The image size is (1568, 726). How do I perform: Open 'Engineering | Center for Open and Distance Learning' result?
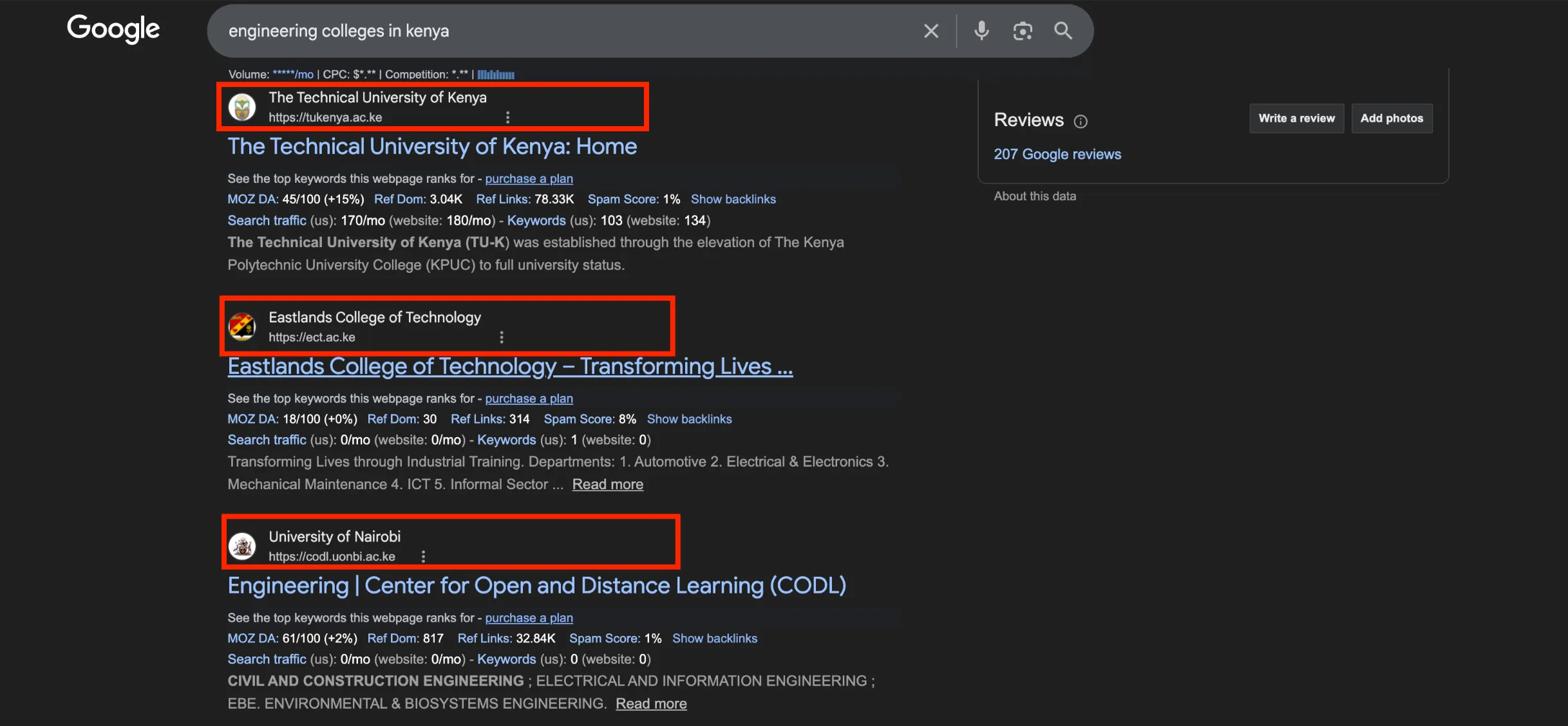(x=537, y=586)
